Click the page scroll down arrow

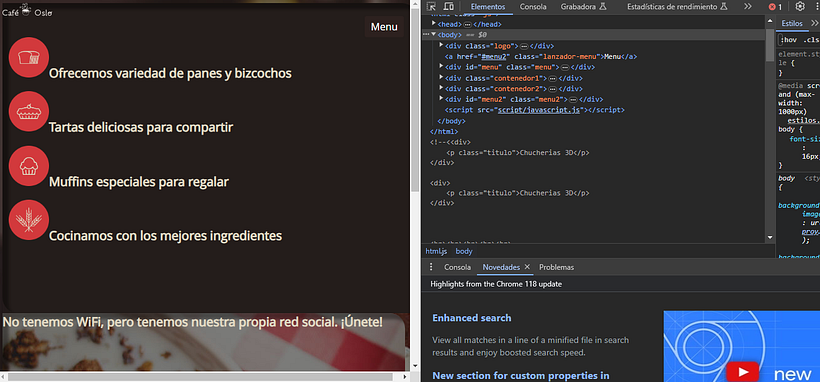click(415, 366)
